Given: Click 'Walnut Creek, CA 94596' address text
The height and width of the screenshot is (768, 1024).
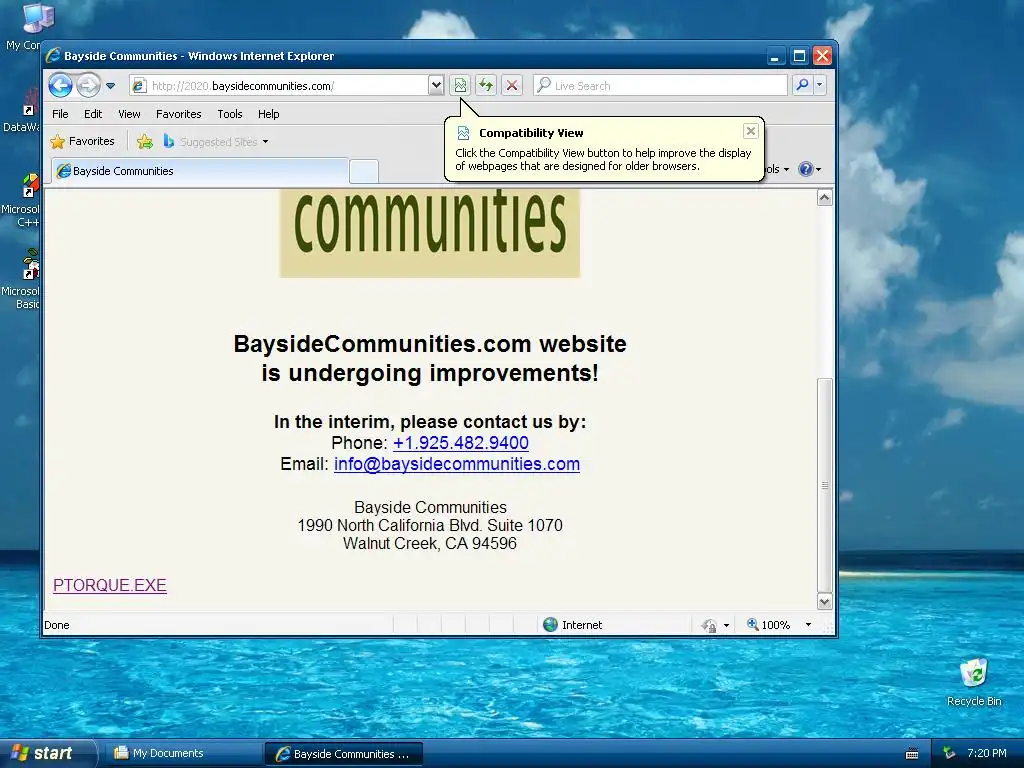Looking at the screenshot, I should click(430, 543).
